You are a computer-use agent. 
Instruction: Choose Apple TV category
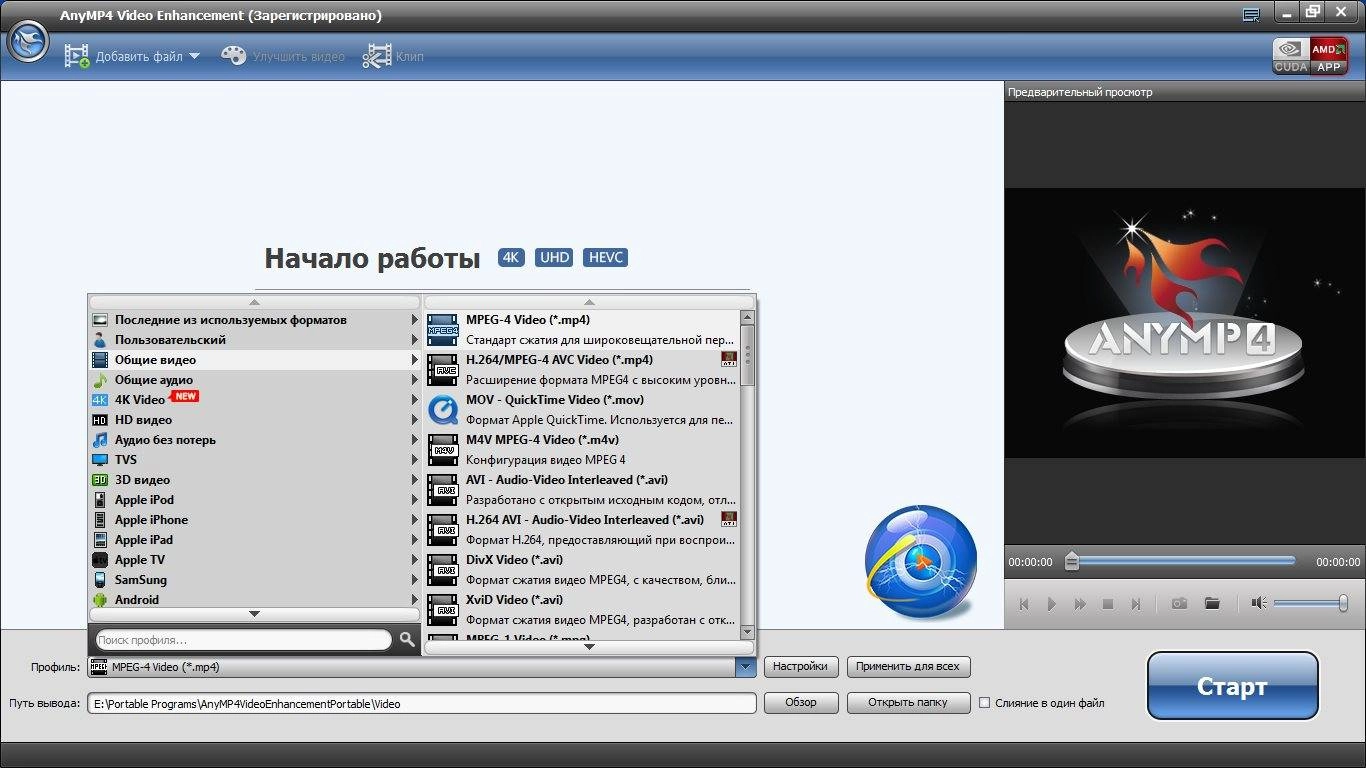tap(254, 560)
